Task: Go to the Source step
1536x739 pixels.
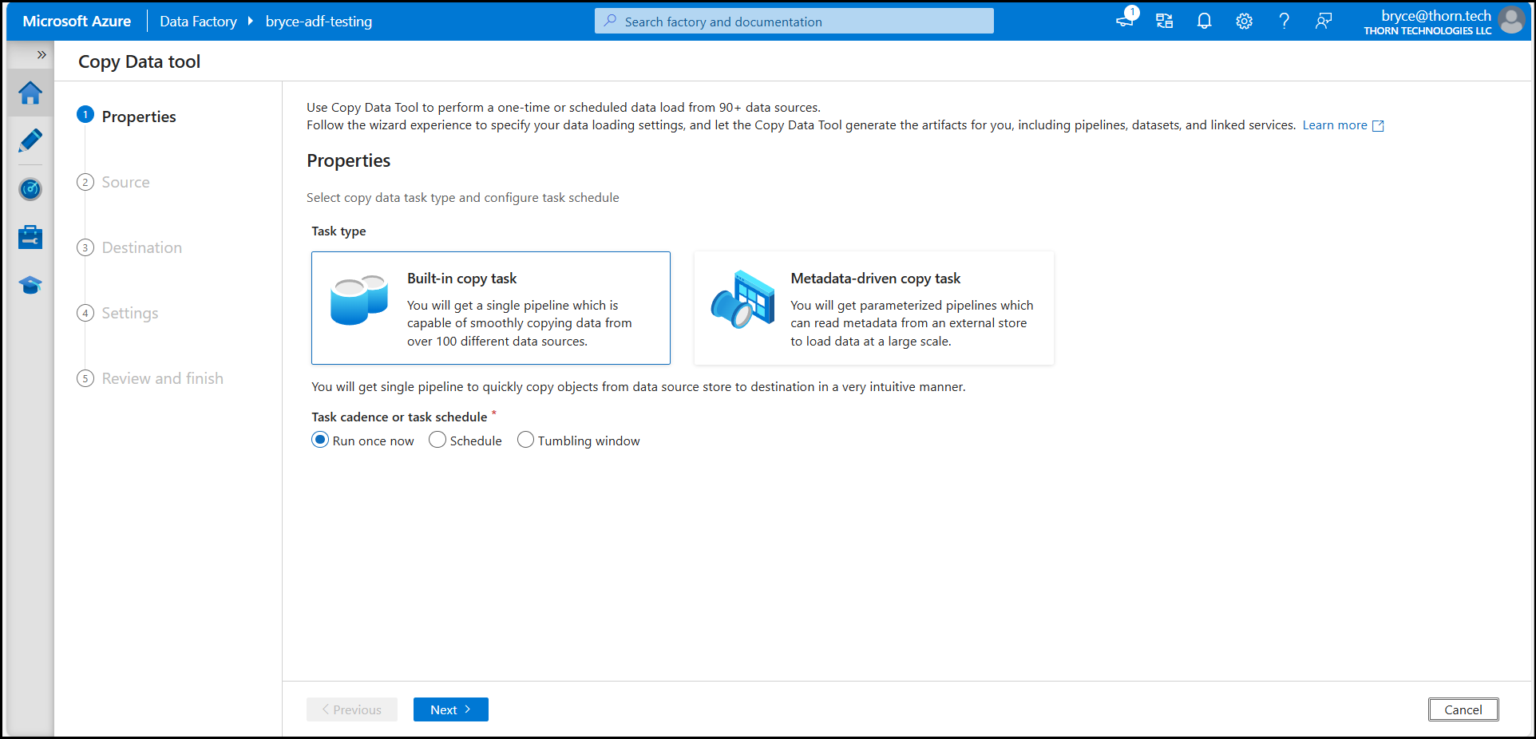Action: [125, 181]
